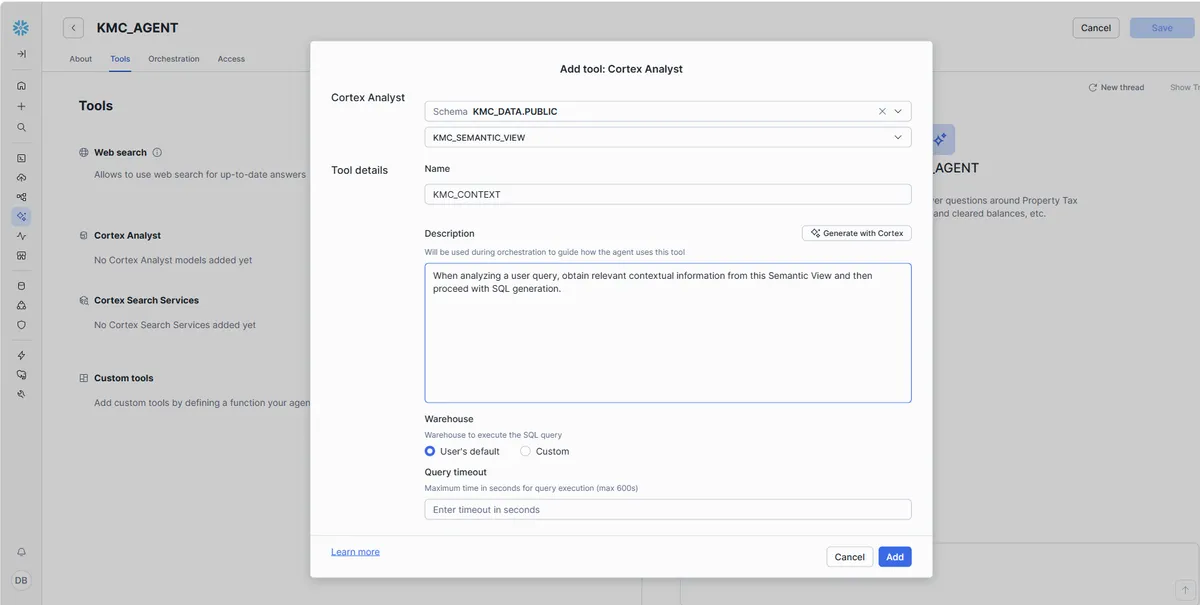Click the collapse sidebar arrow icon
The width and height of the screenshot is (1200, 605).
[20, 55]
